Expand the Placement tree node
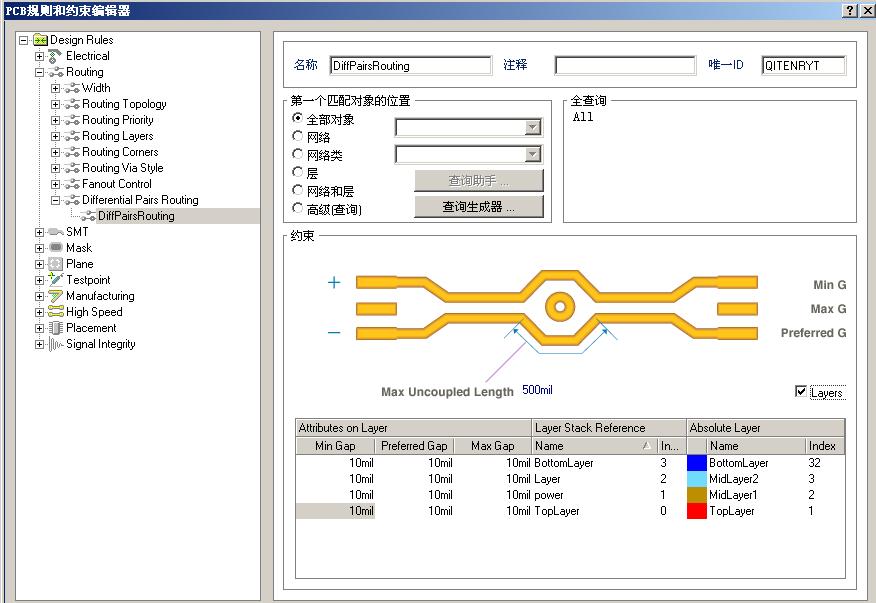The image size is (876, 603). click(x=39, y=329)
